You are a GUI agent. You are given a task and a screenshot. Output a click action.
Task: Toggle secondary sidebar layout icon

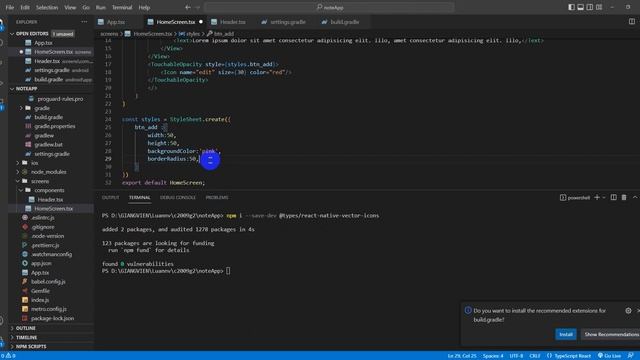click(x=590, y=7)
